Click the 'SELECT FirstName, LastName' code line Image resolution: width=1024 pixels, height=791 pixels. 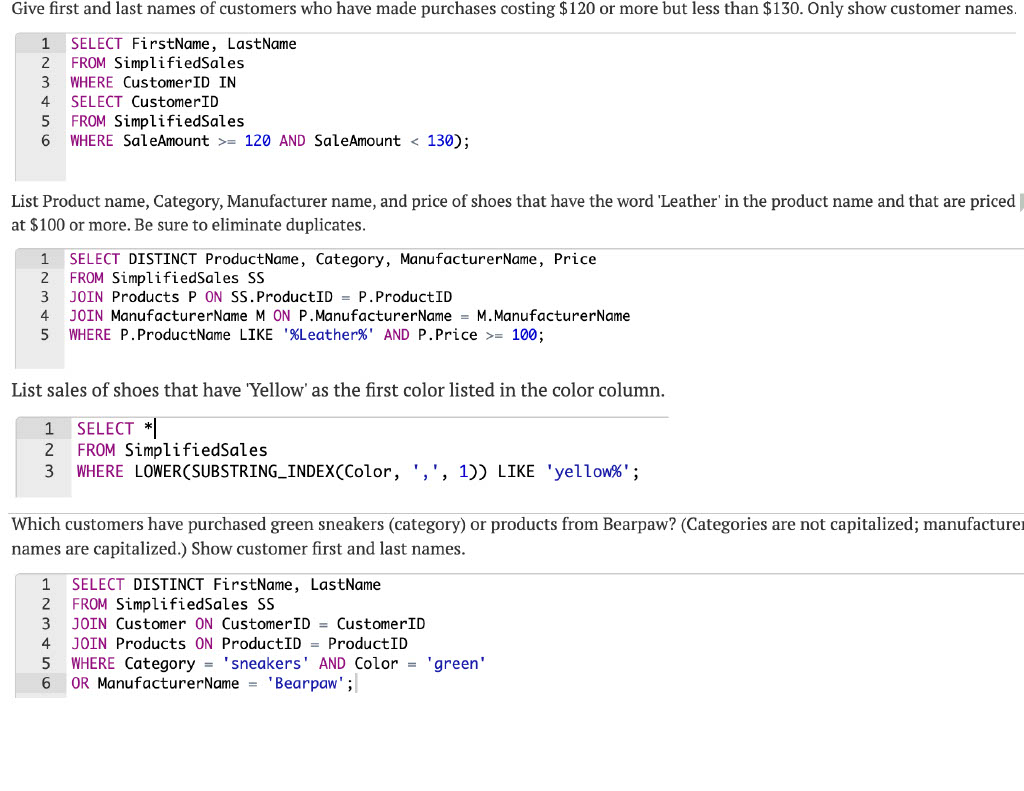(x=184, y=44)
